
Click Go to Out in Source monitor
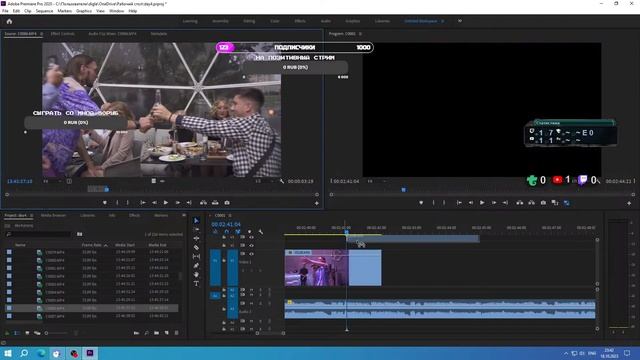click(x=189, y=202)
